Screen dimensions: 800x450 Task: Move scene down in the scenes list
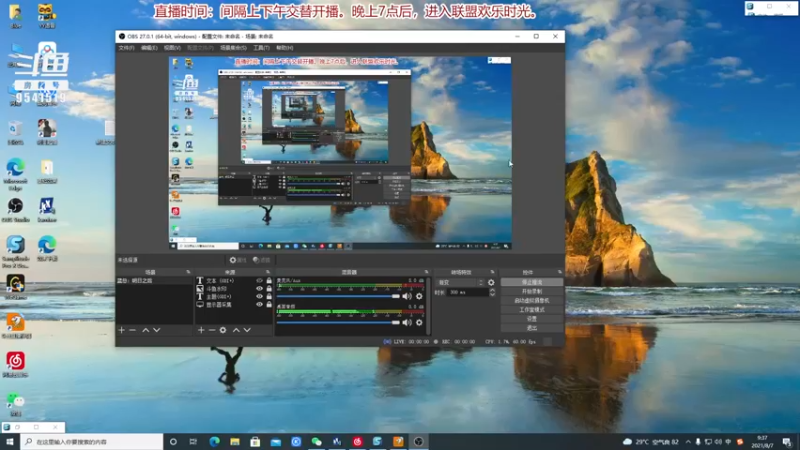(157, 330)
